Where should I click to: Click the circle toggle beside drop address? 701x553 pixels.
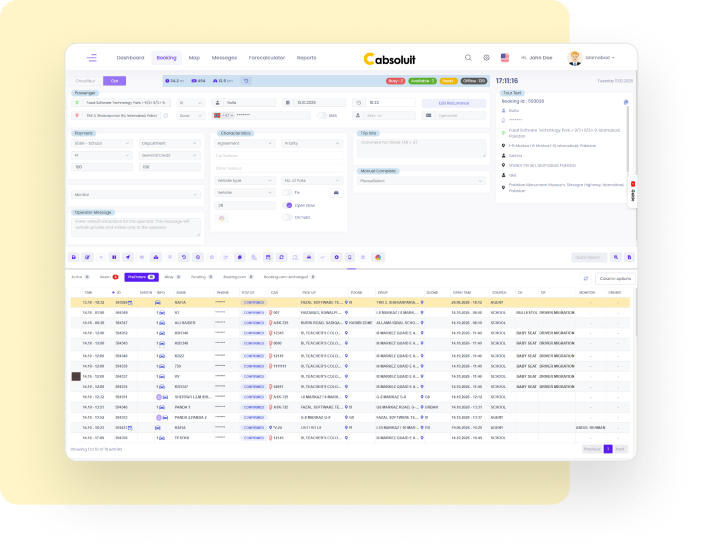click(166, 115)
